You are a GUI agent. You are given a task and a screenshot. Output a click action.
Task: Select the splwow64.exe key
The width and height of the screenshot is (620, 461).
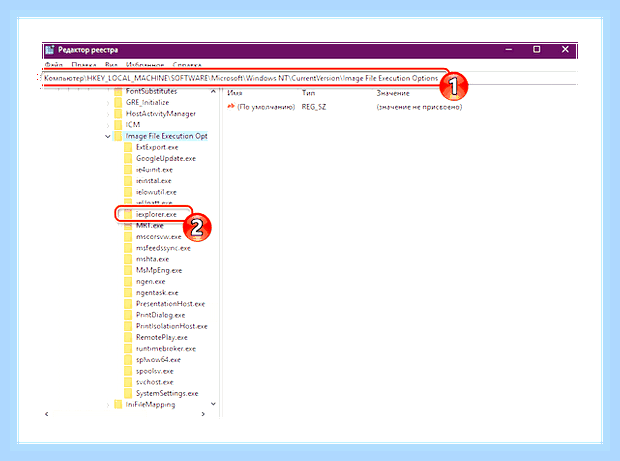[158, 360]
